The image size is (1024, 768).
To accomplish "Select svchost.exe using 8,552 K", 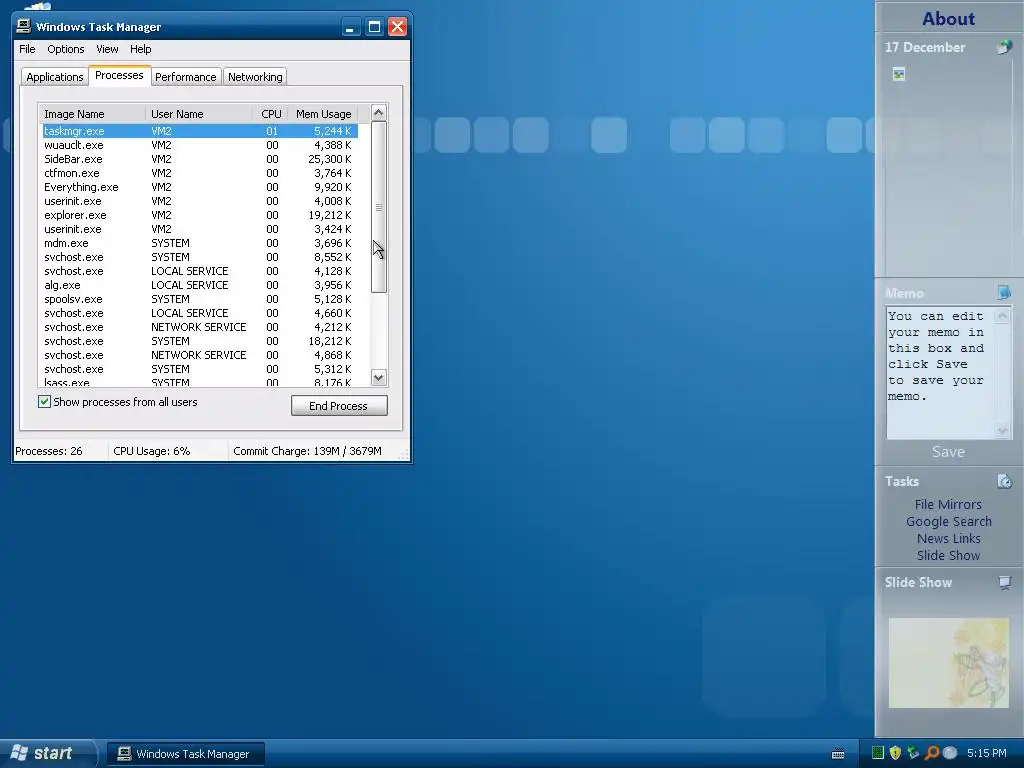I will click(x=200, y=257).
